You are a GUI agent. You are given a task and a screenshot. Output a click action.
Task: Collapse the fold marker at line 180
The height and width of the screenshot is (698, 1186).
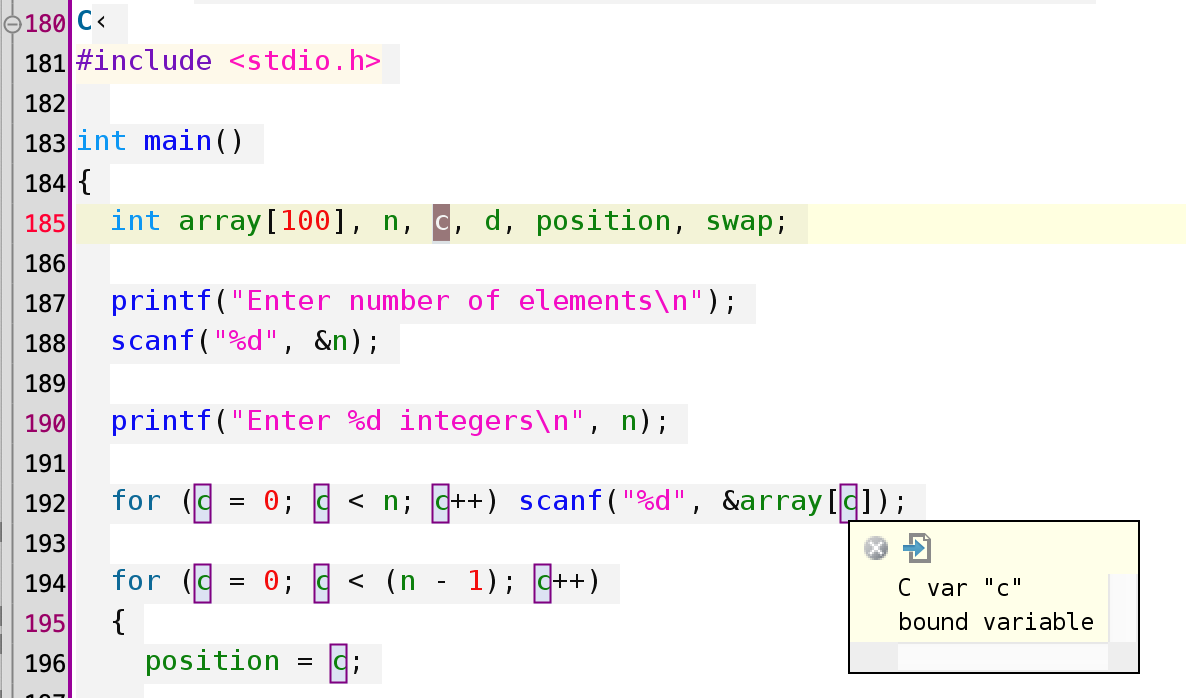pos(12,24)
